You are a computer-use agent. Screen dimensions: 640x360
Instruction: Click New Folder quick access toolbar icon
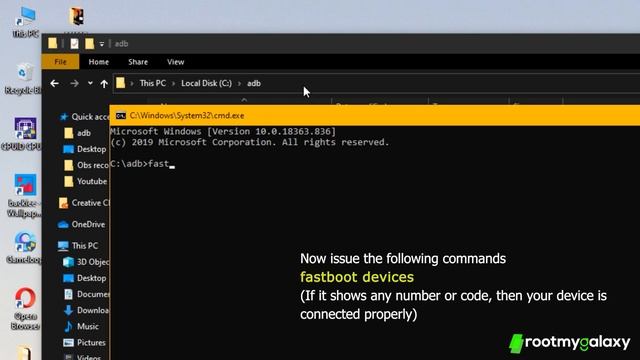(x=89, y=43)
